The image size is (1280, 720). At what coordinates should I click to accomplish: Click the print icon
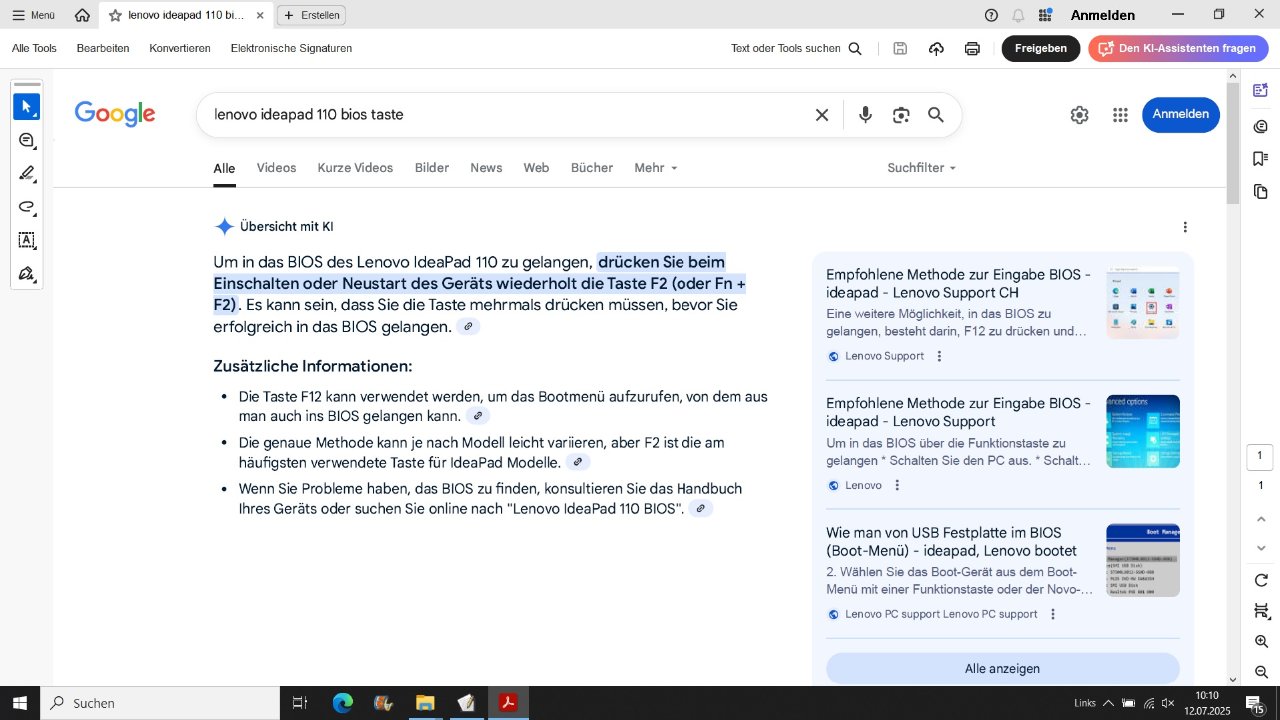[x=972, y=48]
